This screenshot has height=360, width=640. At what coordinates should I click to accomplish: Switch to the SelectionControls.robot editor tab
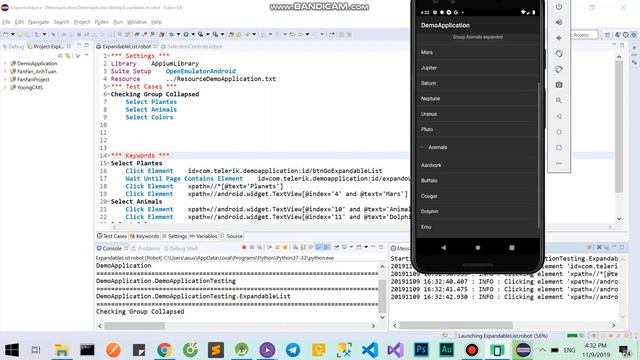pos(192,47)
